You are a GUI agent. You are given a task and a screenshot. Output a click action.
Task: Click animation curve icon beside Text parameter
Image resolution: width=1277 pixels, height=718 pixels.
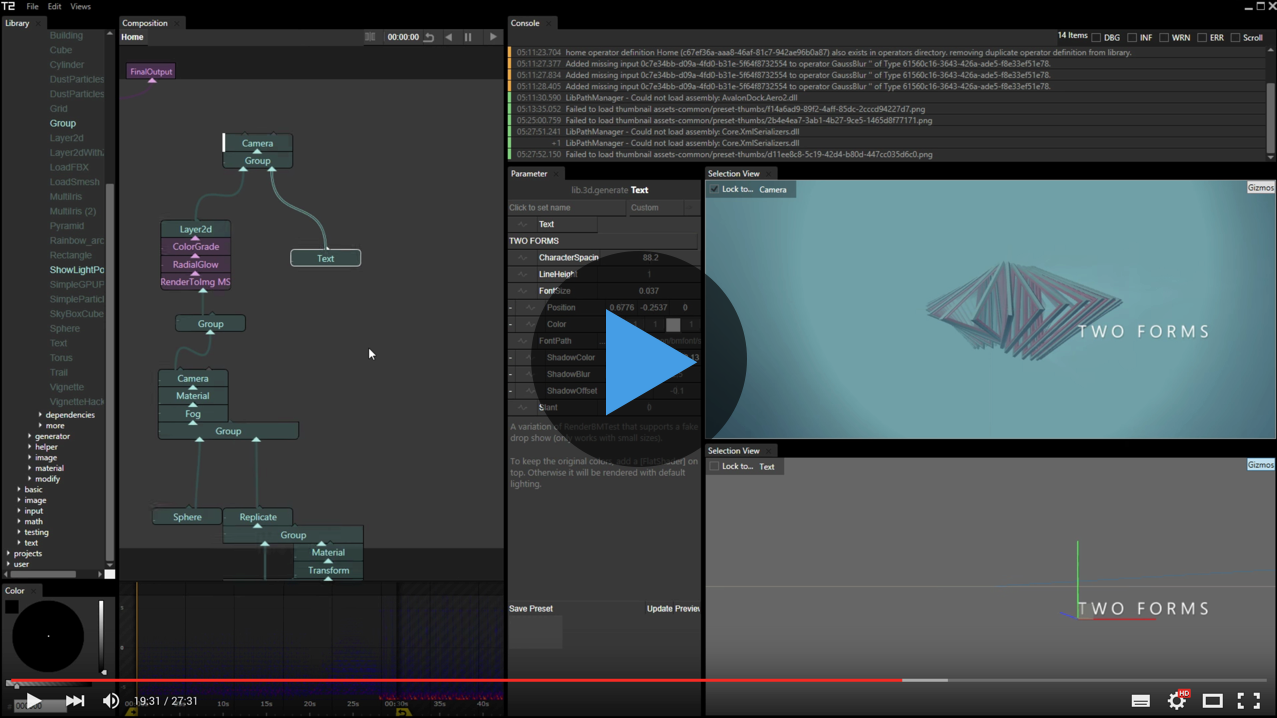pos(522,224)
